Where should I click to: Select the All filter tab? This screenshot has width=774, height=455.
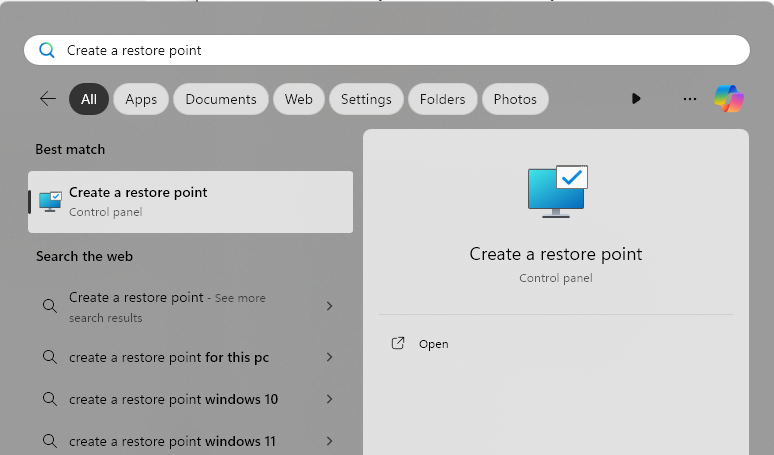(89, 99)
